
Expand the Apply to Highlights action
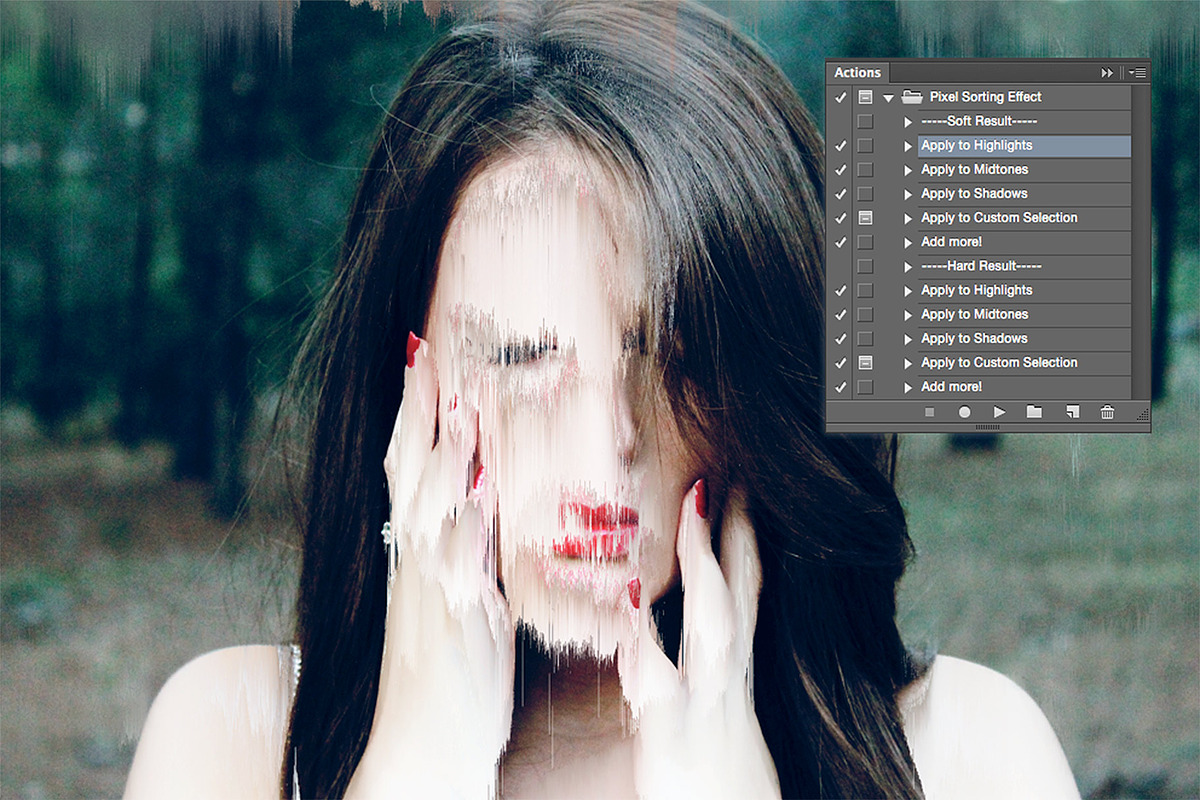pyautogui.click(x=907, y=145)
